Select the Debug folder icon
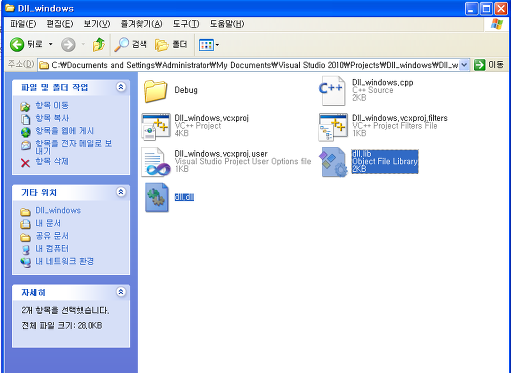Viewport: 511px width, 373px height. (156, 91)
